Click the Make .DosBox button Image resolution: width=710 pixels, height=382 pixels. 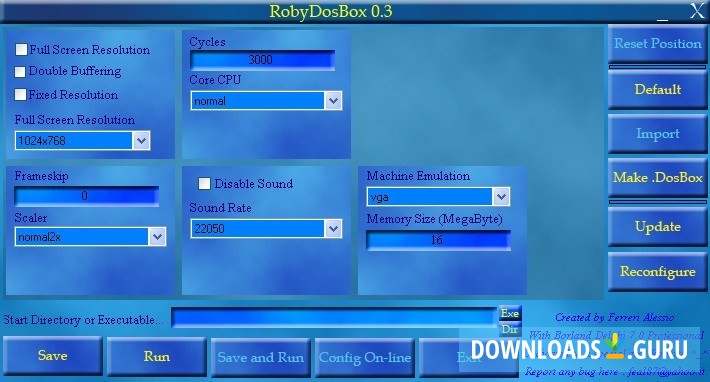[x=657, y=177]
